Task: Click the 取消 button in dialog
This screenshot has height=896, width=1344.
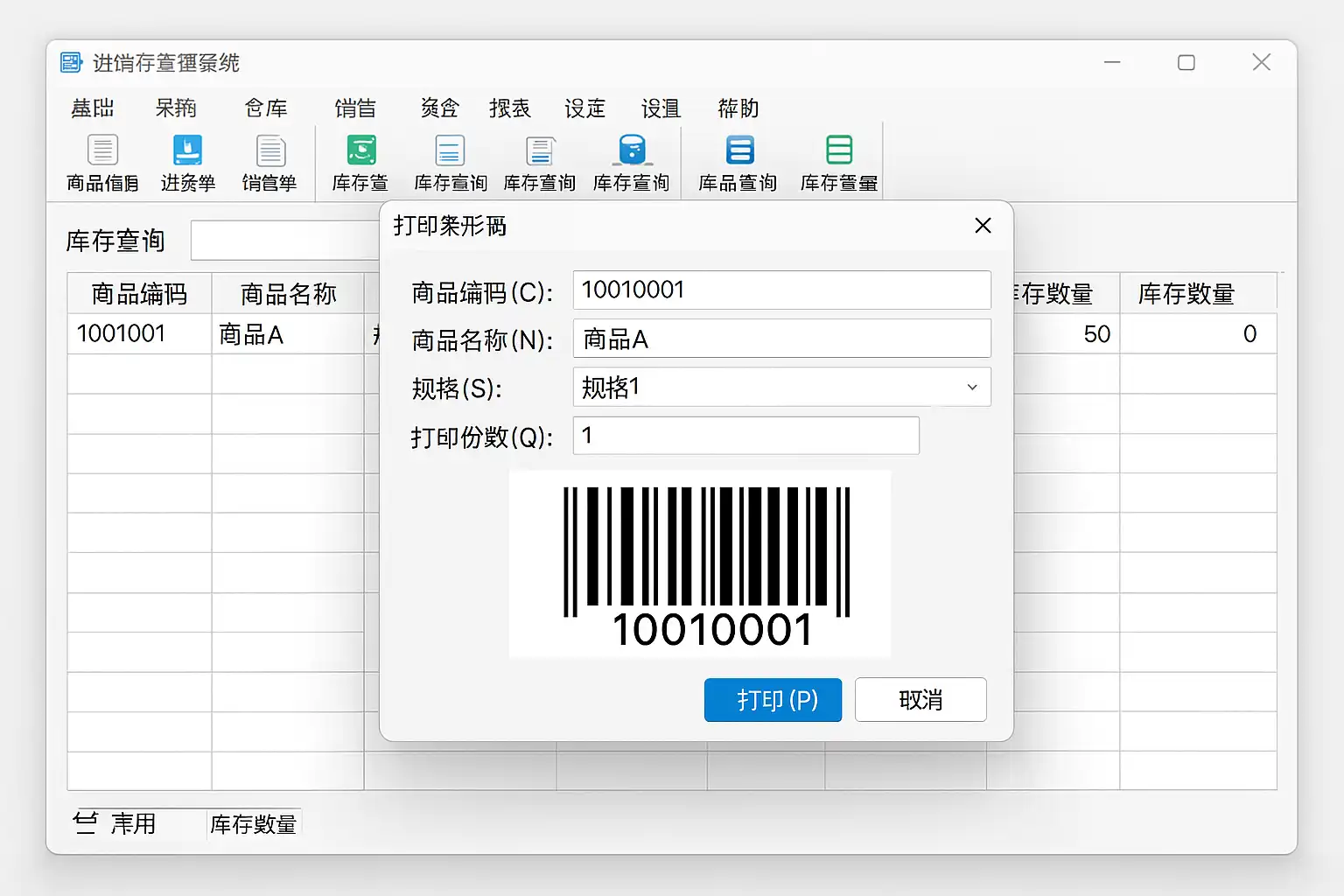Action: (920, 700)
